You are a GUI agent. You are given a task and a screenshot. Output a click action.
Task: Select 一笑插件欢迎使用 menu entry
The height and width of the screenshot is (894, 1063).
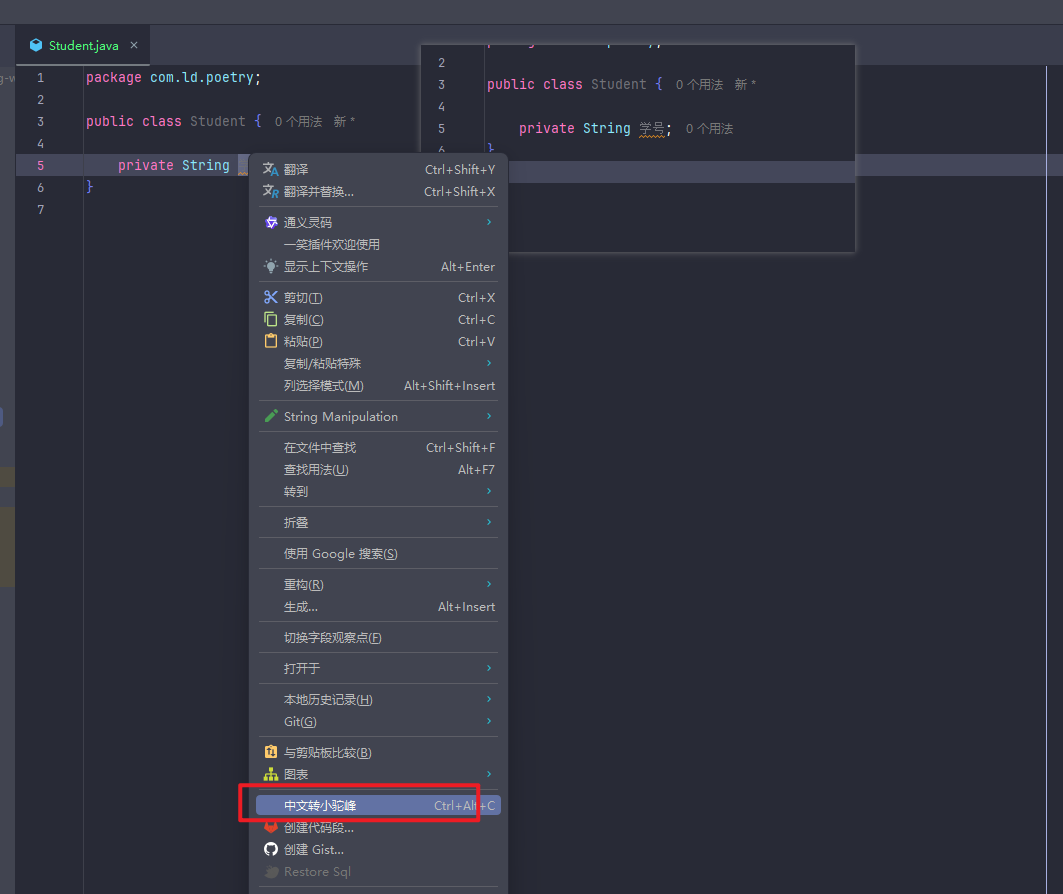378,245
